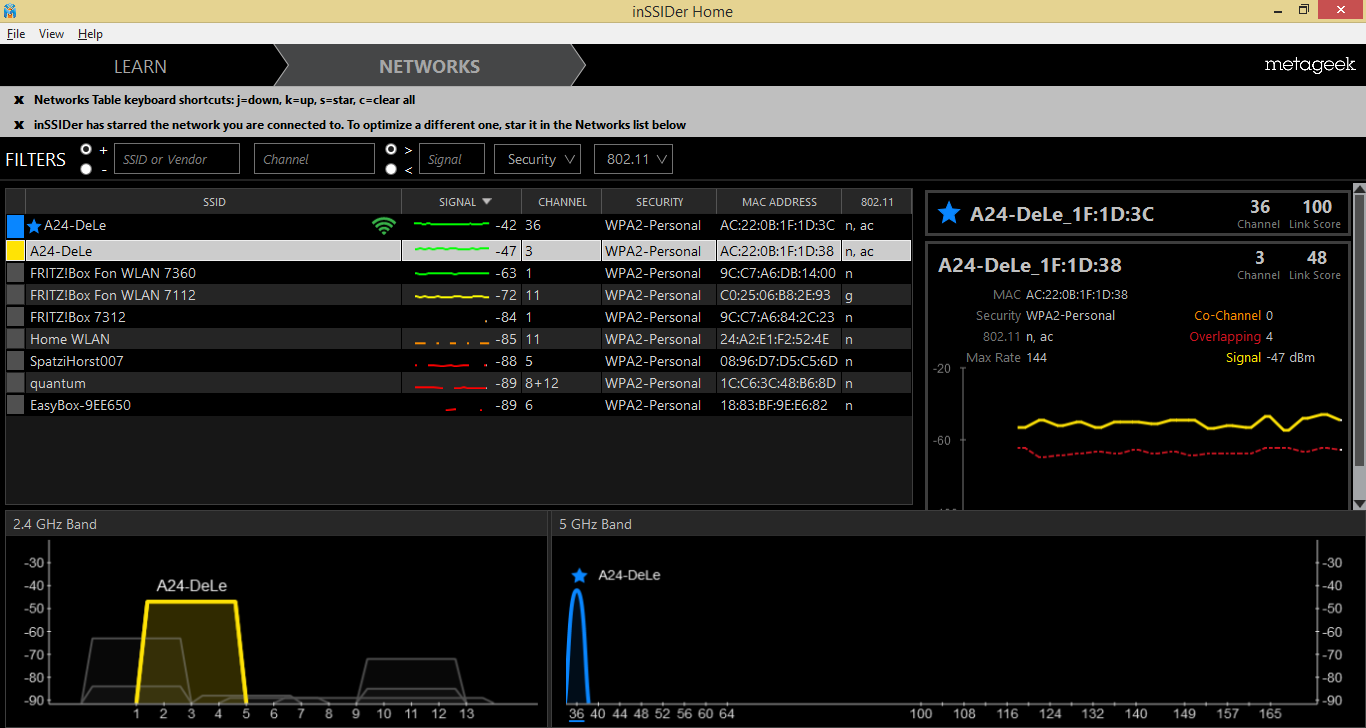Click the metageek logo
This screenshot has width=1366, height=728.
(1310, 65)
